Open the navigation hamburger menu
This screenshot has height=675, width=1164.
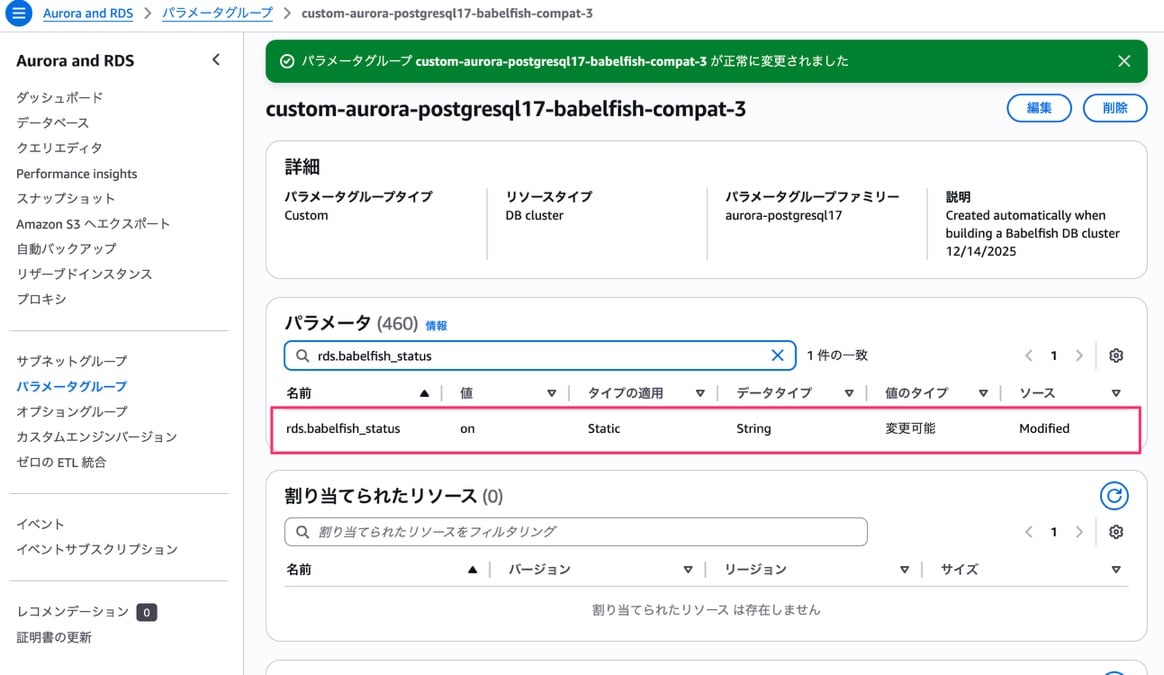(19, 13)
